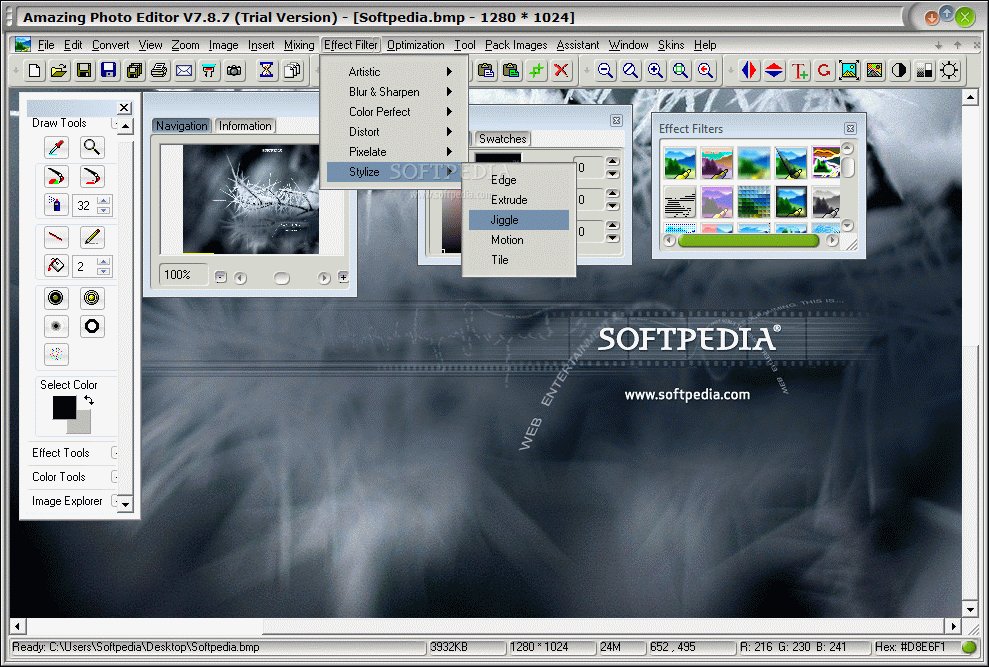Flip image vertically icon

coord(774,71)
